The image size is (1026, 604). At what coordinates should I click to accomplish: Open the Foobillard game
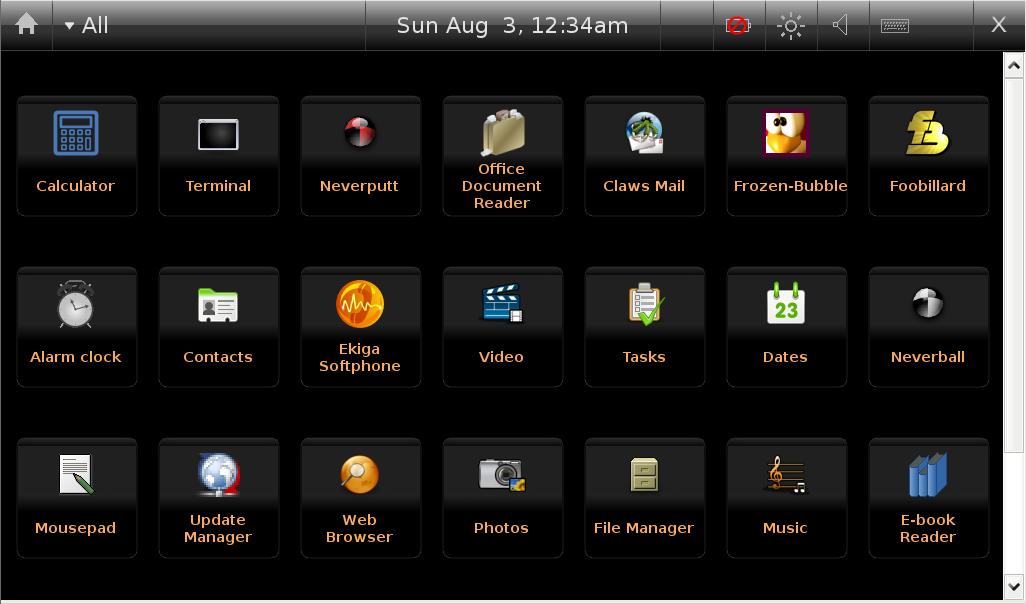928,155
